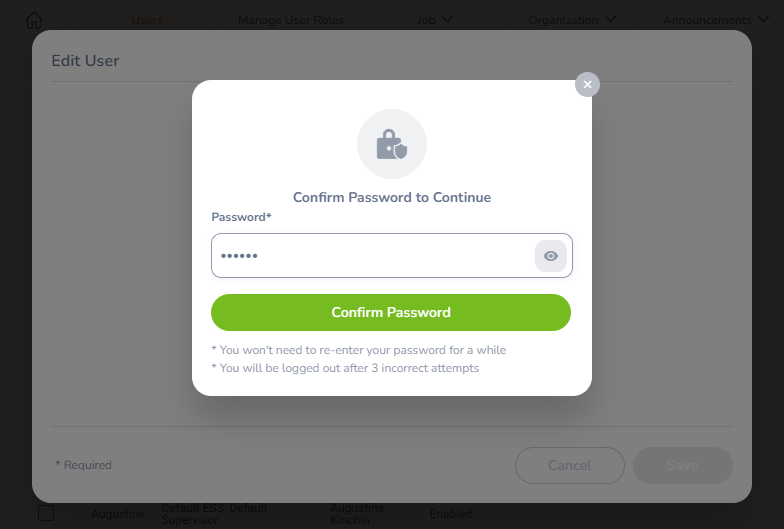Viewport: 784px width, 529px height.
Task: Expand the chevron next to Organization
Action: (610, 20)
